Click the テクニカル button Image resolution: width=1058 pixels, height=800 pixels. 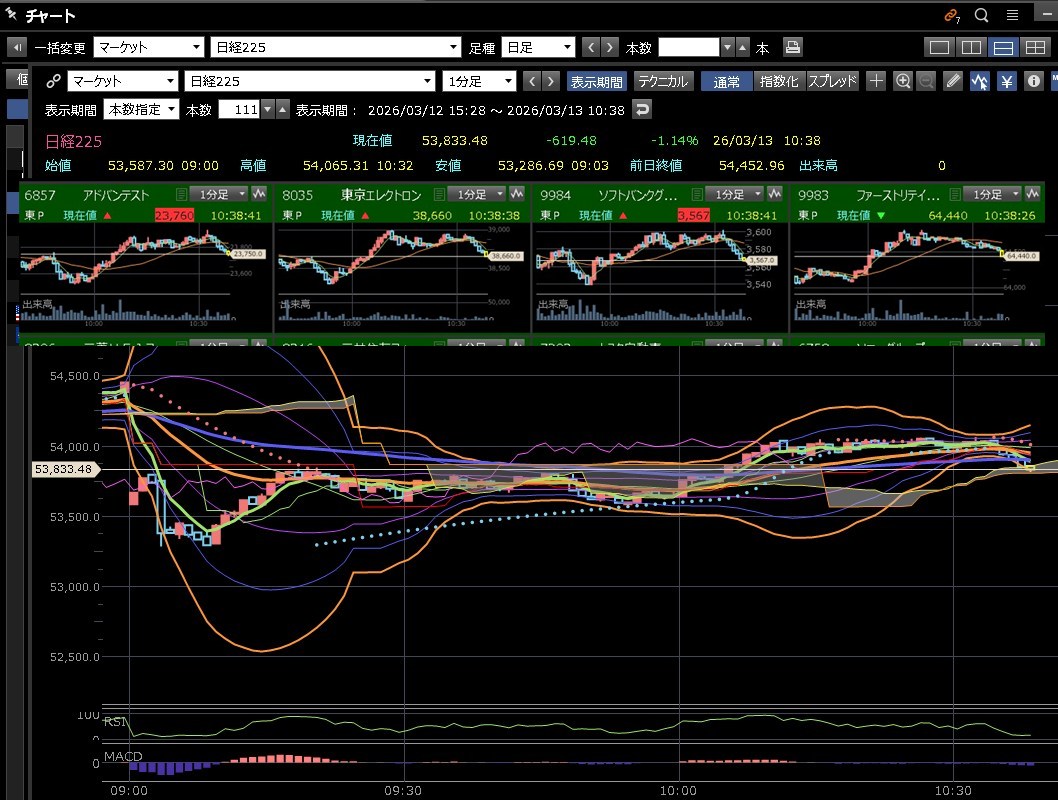(x=663, y=81)
